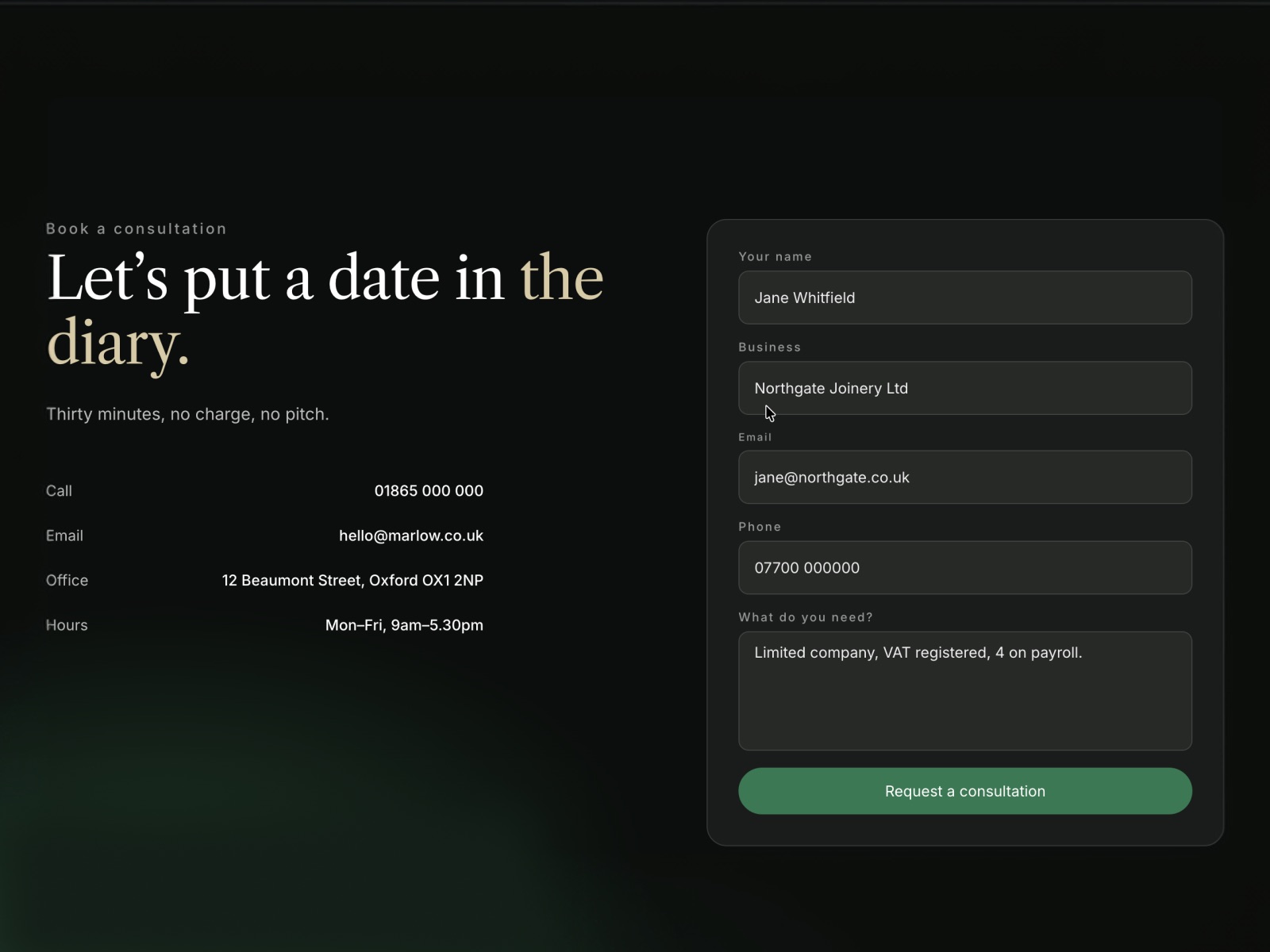This screenshot has width=1270, height=952.
Task: Click the Office label in contact list
Action: tap(67, 581)
